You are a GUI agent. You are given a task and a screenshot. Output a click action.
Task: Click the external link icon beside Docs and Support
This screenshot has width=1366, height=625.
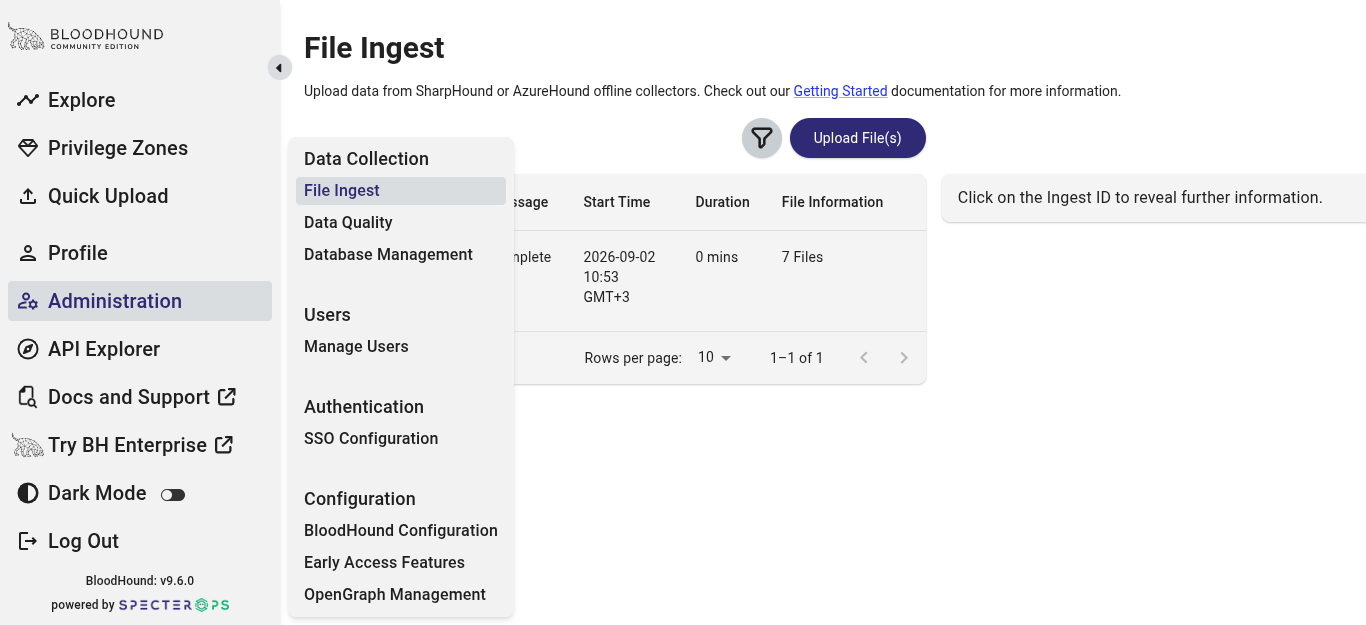pos(227,396)
